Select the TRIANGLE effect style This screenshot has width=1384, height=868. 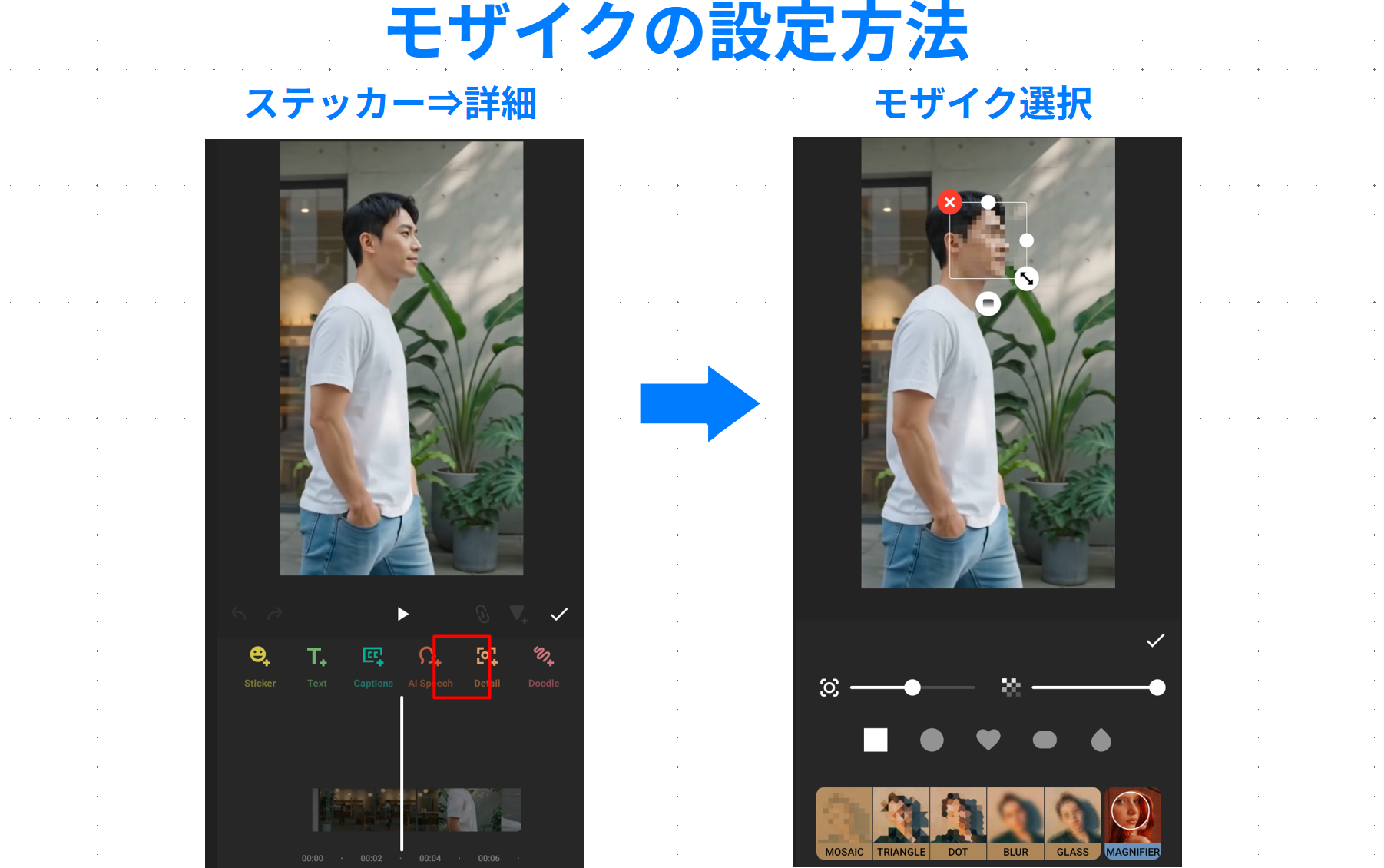[x=901, y=823]
